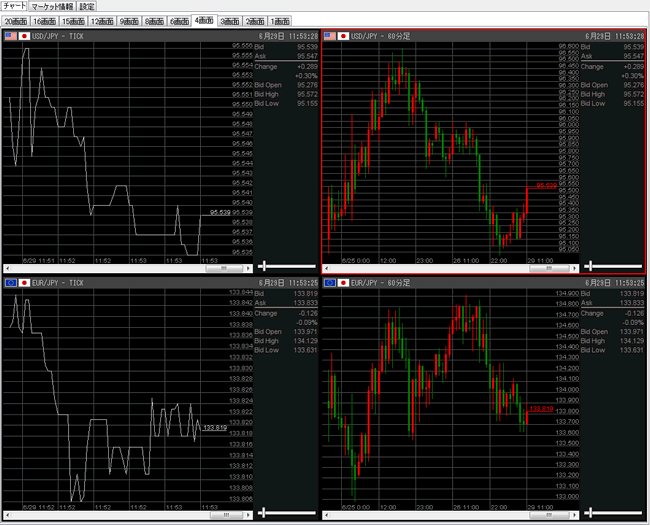The height and width of the screenshot is (525, 650).
Task: Click the EUR/JPY - TICK title
Action: 58,283
